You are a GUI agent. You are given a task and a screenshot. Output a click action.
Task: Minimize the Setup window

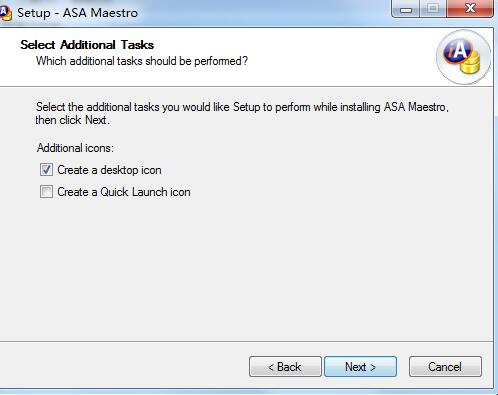point(405,8)
